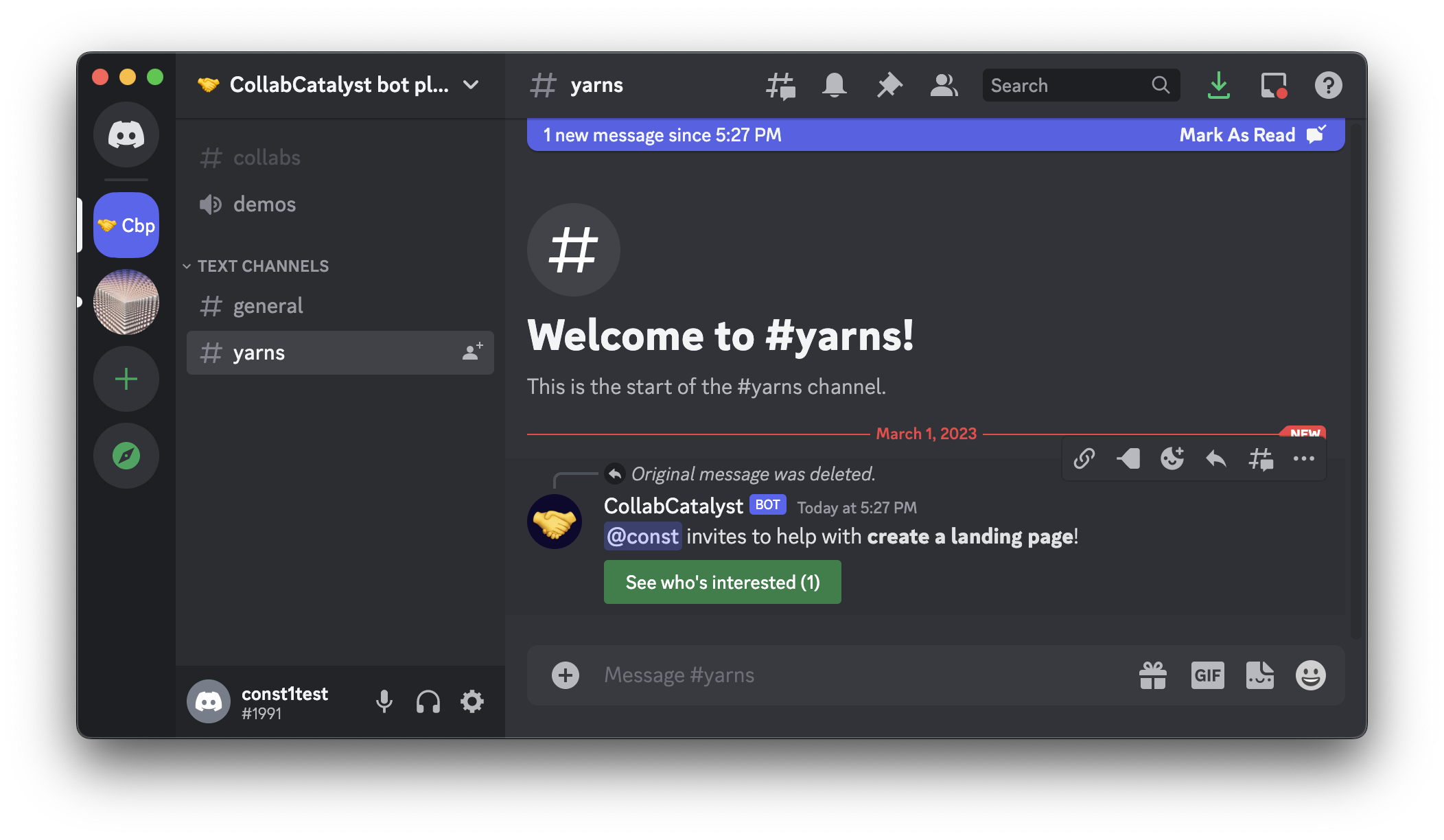Click the const1test username
This screenshot has width=1444, height=840.
pyautogui.click(x=285, y=694)
